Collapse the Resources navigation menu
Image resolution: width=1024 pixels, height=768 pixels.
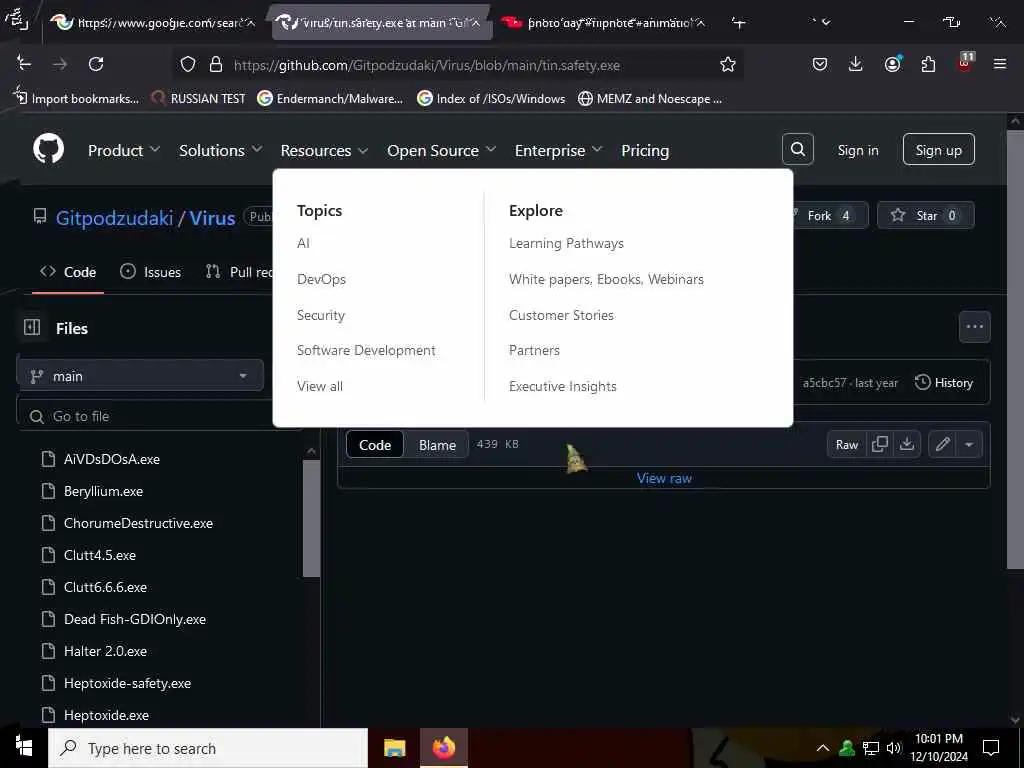click(324, 150)
